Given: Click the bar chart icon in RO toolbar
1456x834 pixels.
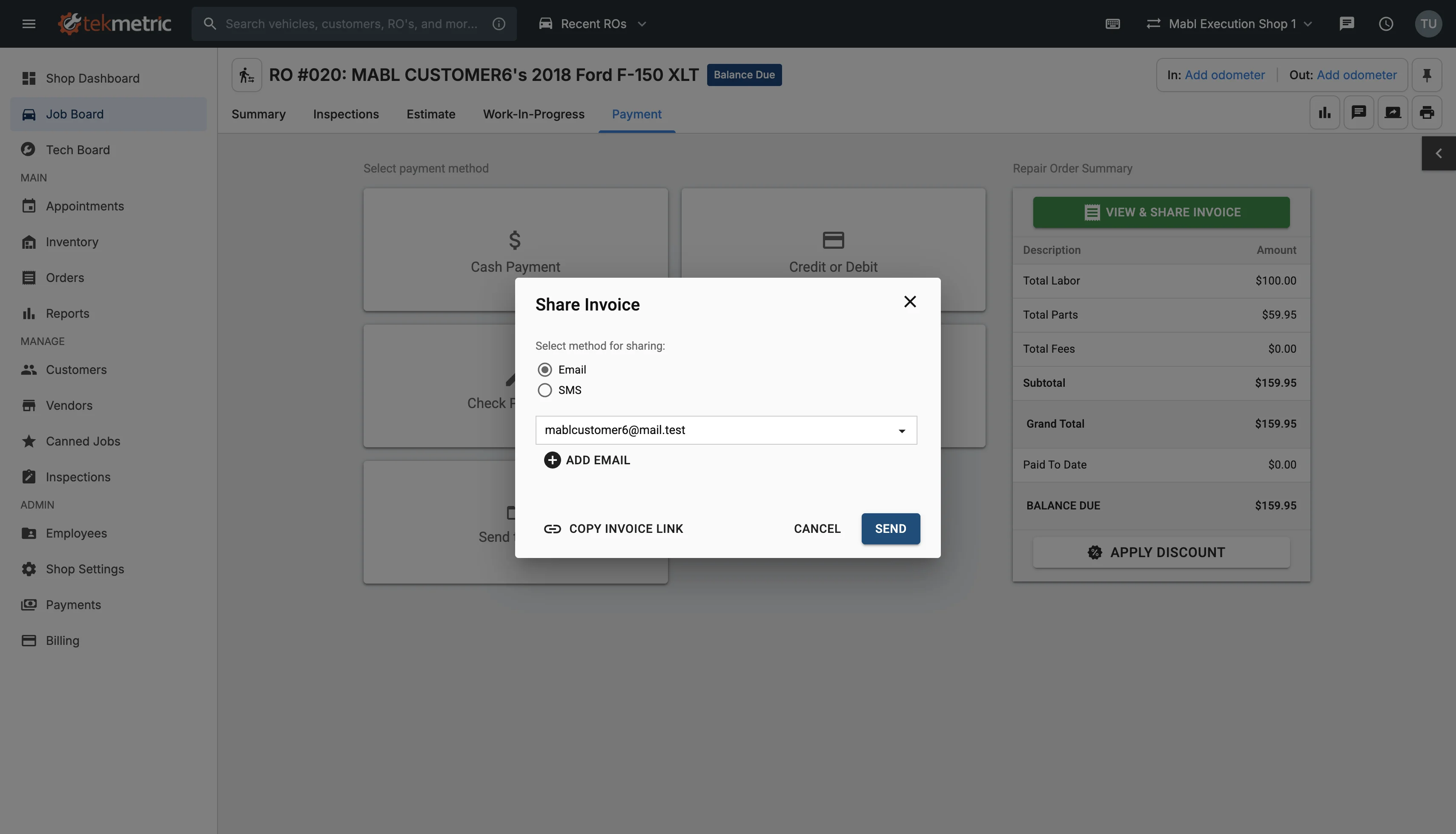Looking at the screenshot, I should click(1324, 113).
